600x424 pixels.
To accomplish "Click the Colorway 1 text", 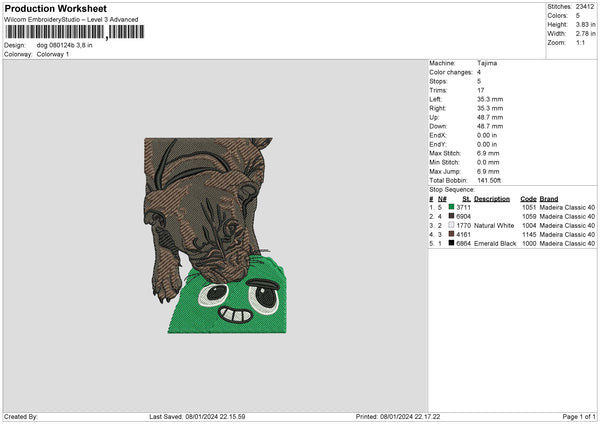I will (x=53, y=54).
